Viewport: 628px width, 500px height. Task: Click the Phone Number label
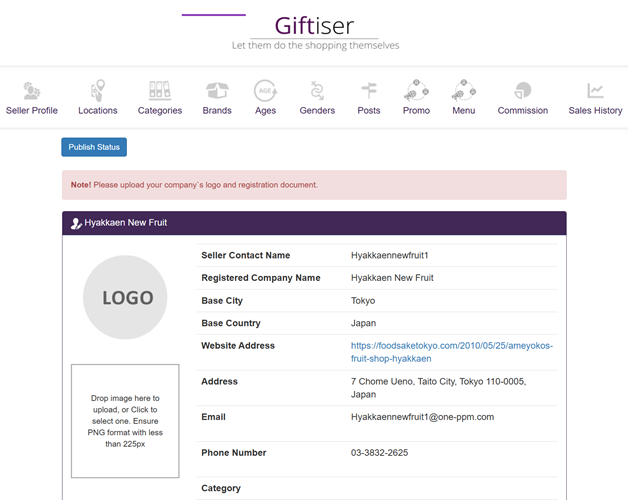[233, 453]
